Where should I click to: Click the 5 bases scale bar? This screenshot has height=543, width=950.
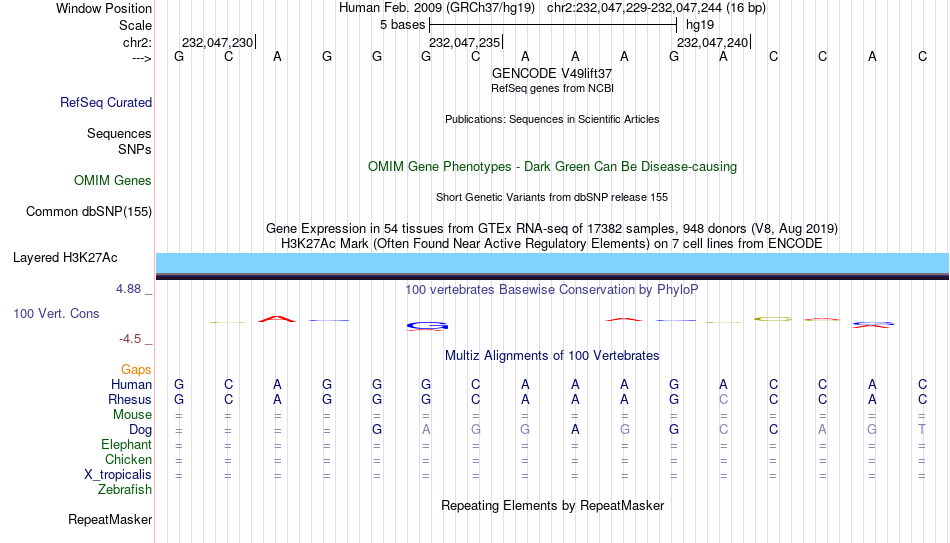coord(553,25)
